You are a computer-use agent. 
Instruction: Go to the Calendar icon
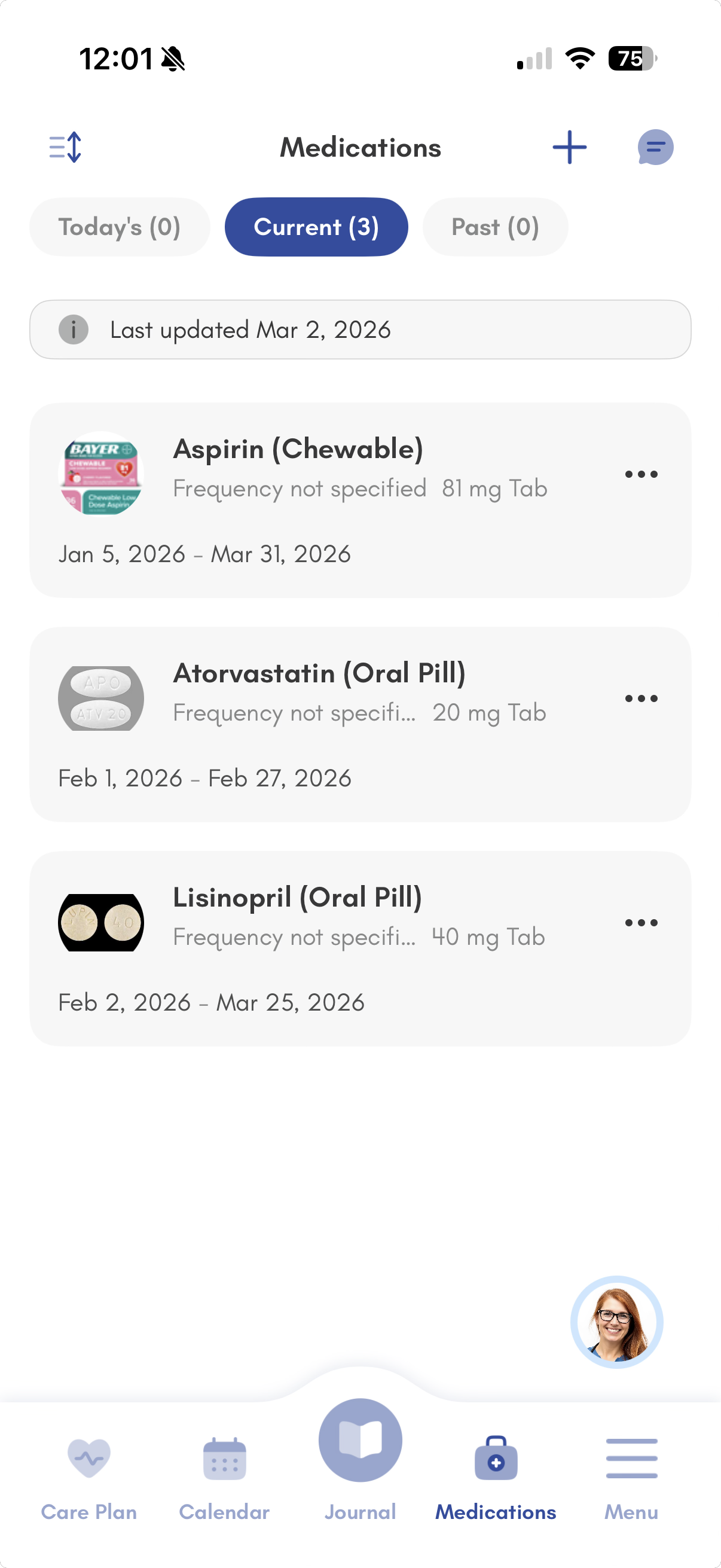pos(225,1459)
